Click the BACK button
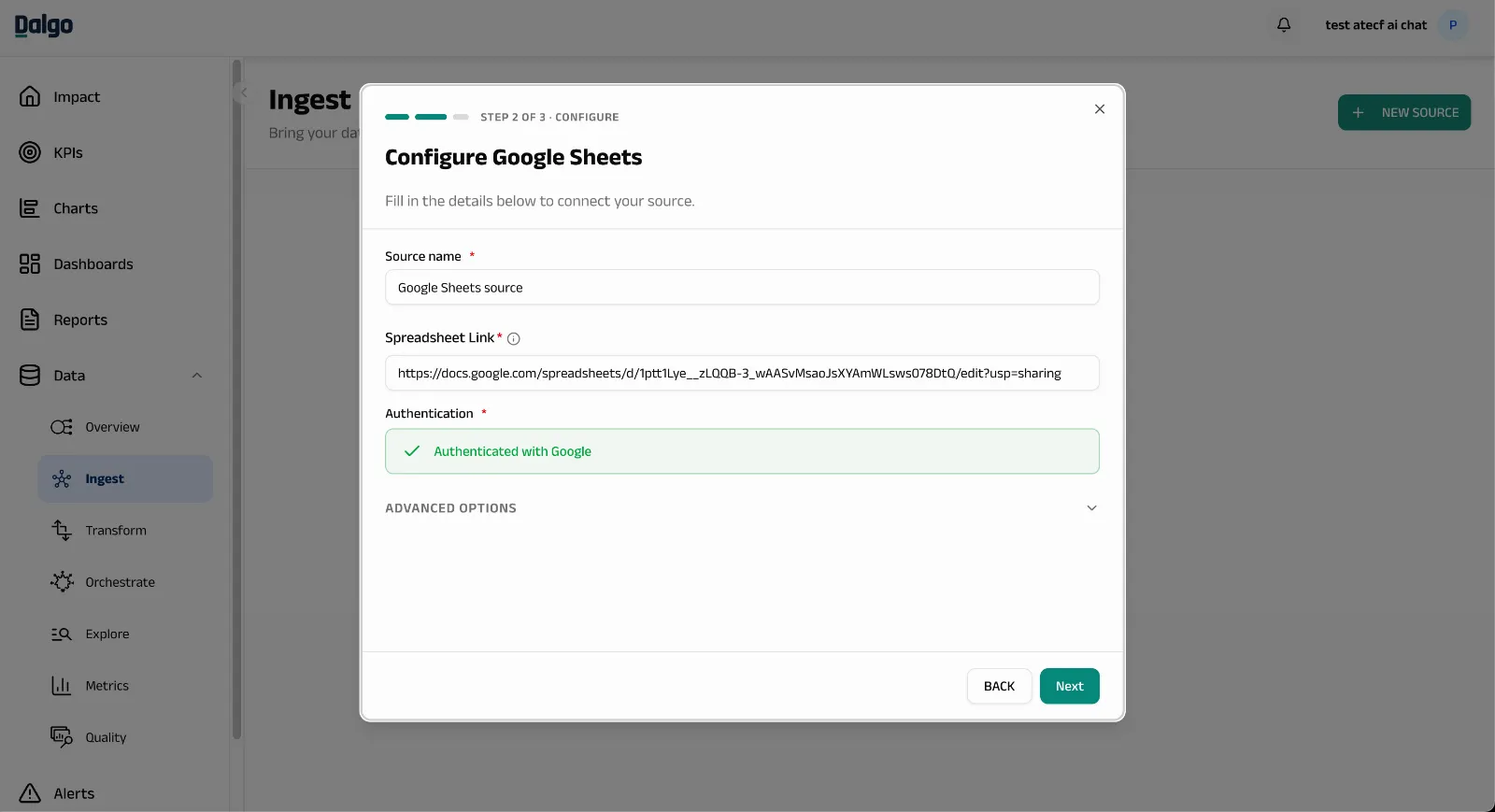The width and height of the screenshot is (1495, 812). tap(999, 686)
